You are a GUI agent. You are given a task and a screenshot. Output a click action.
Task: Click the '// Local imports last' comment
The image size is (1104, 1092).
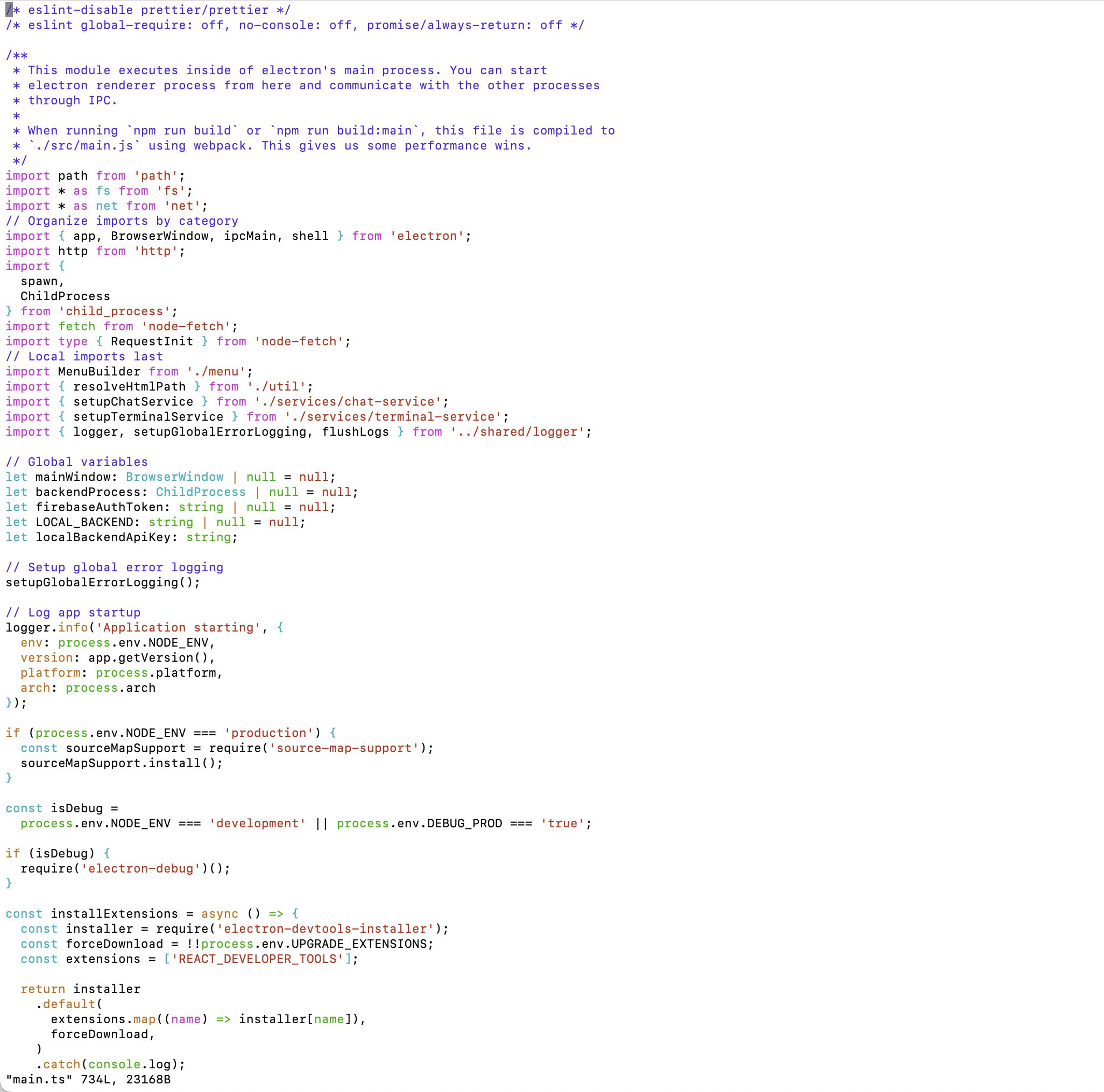[84, 357]
